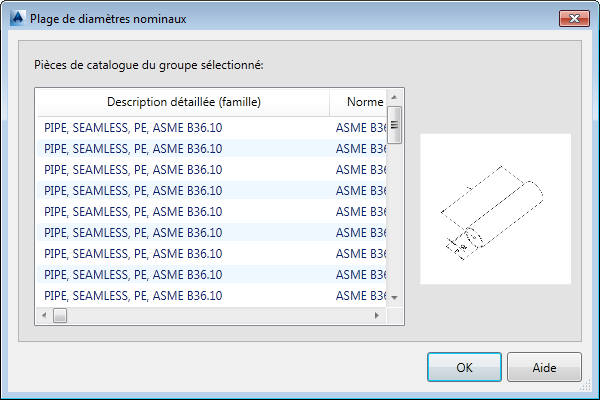Click the ASME B3 Norme cell in first row
Viewport: 600px width, 400px height.
[361, 127]
